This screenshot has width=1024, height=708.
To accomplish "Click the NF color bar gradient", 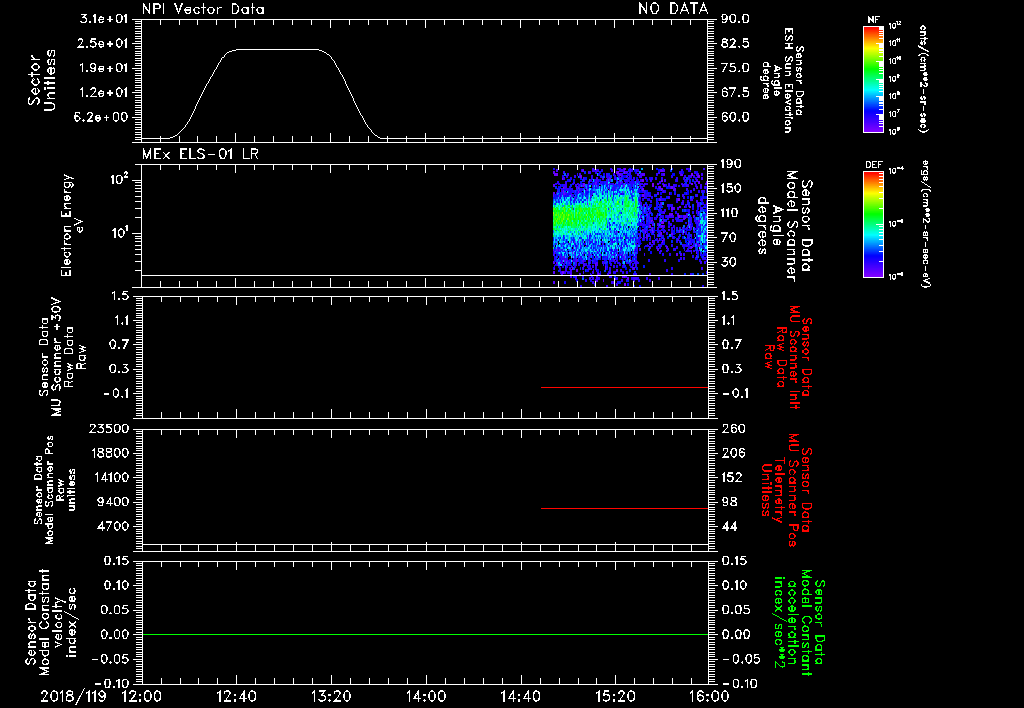I will [x=873, y=78].
